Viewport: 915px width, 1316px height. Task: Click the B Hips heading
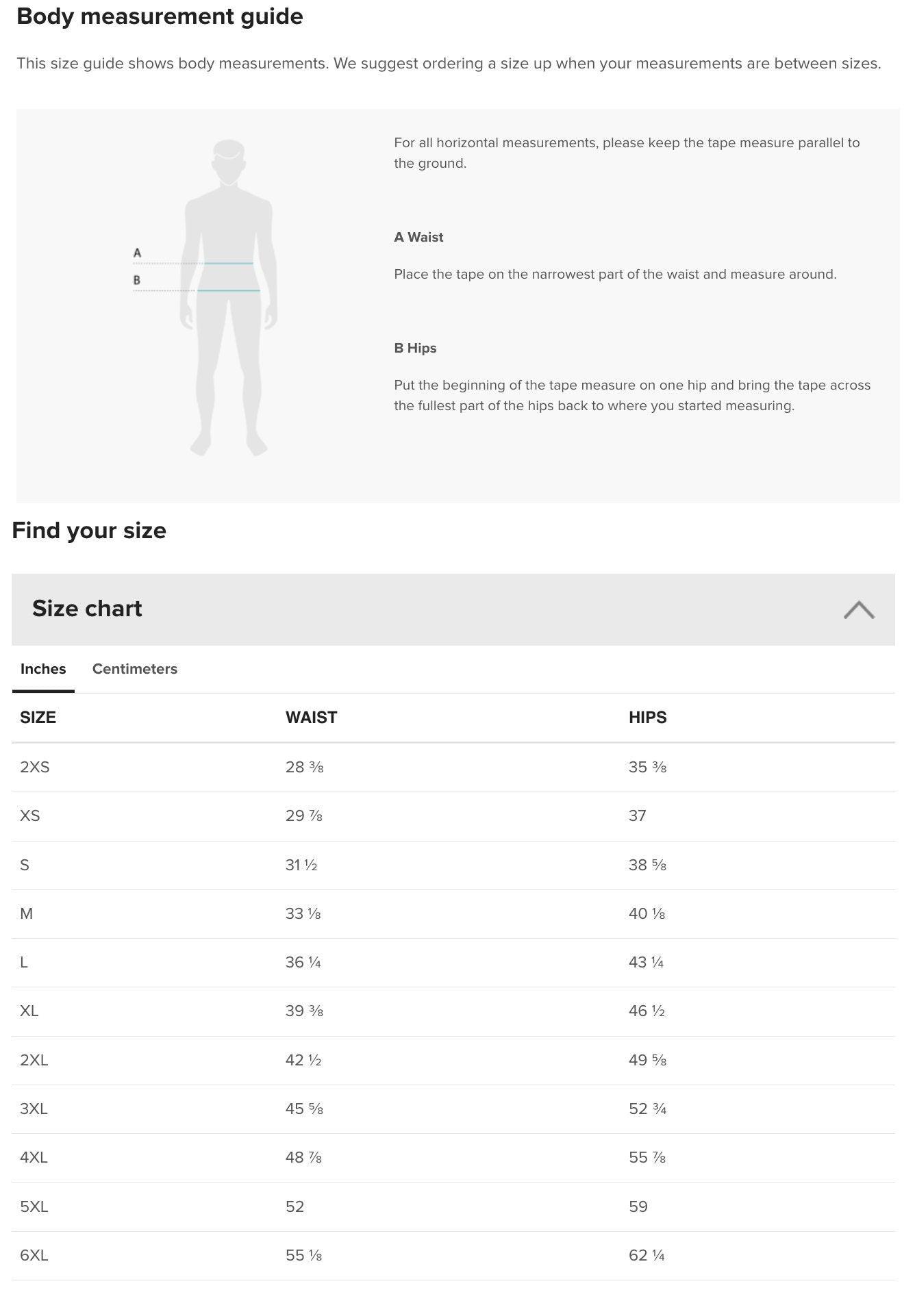point(415,348)
